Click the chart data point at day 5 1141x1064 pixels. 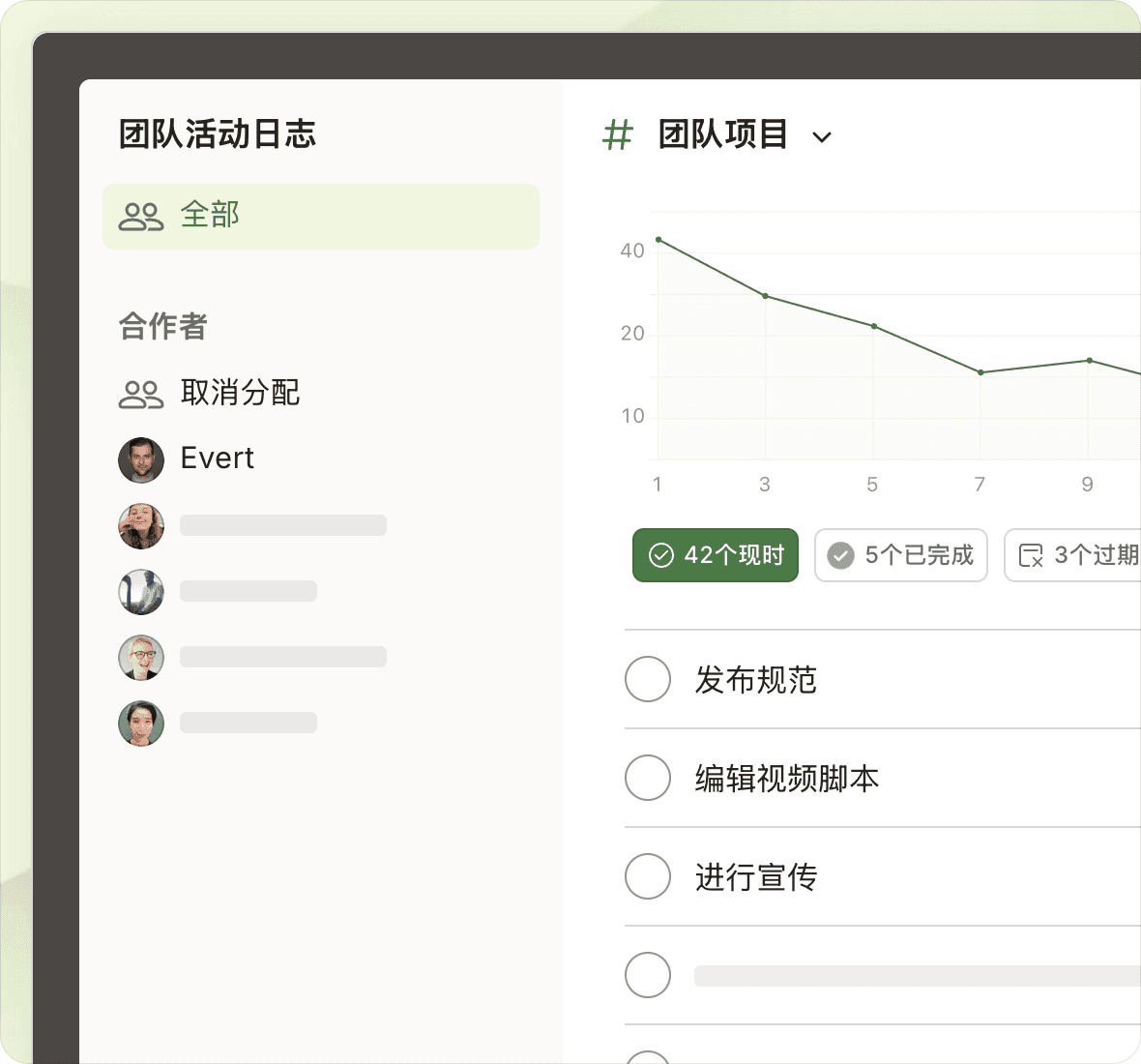[874, 326]
